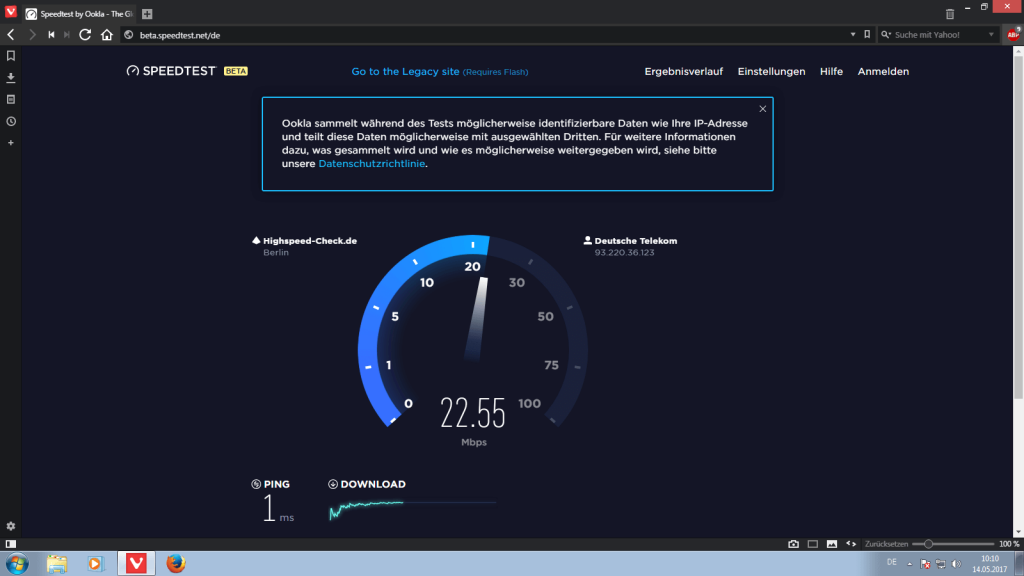Bookmark this page from address bar
Screen dimensions: 1024x576
pos(867,35)
